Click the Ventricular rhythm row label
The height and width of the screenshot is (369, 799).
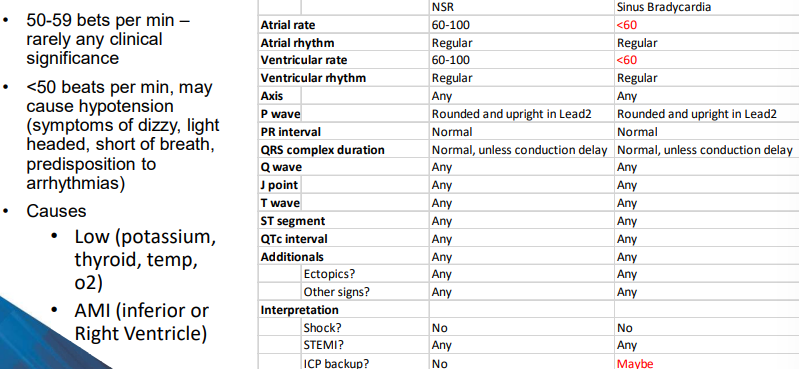[313, 78]
